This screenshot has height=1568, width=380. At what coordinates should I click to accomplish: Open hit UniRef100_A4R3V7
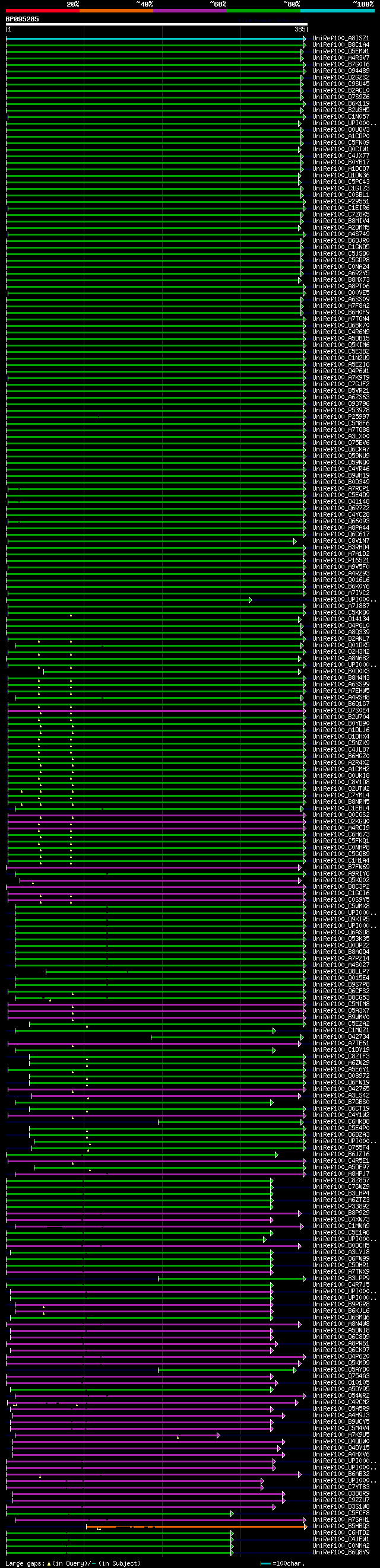(x=341, y=58)
